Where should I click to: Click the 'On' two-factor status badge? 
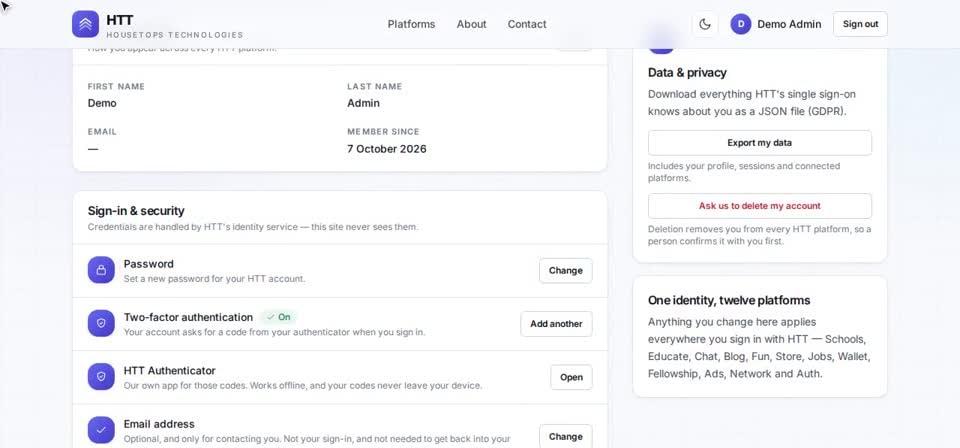click(279, 317)
